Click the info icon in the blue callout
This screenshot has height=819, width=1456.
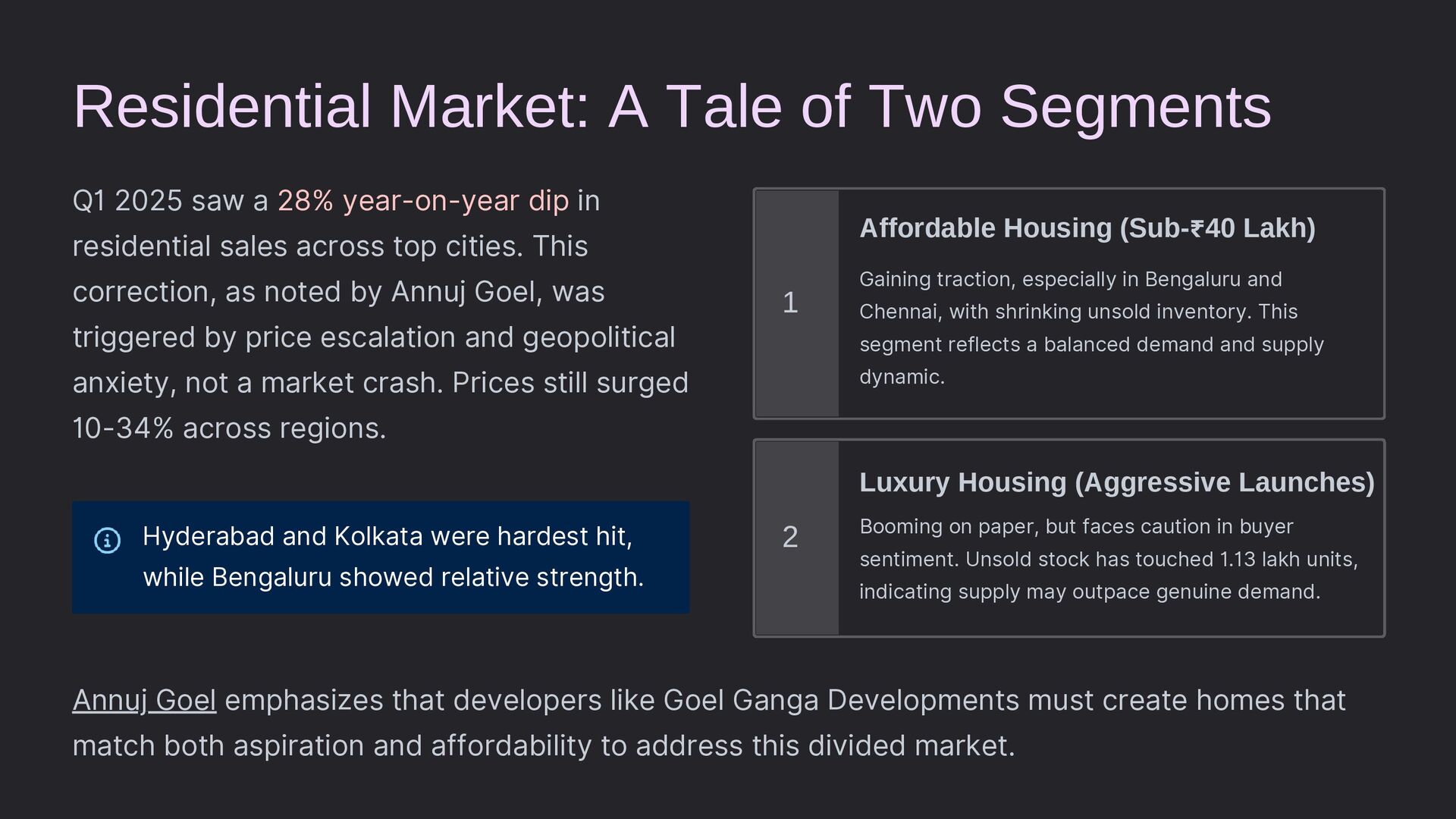click(x=107, y=540)
